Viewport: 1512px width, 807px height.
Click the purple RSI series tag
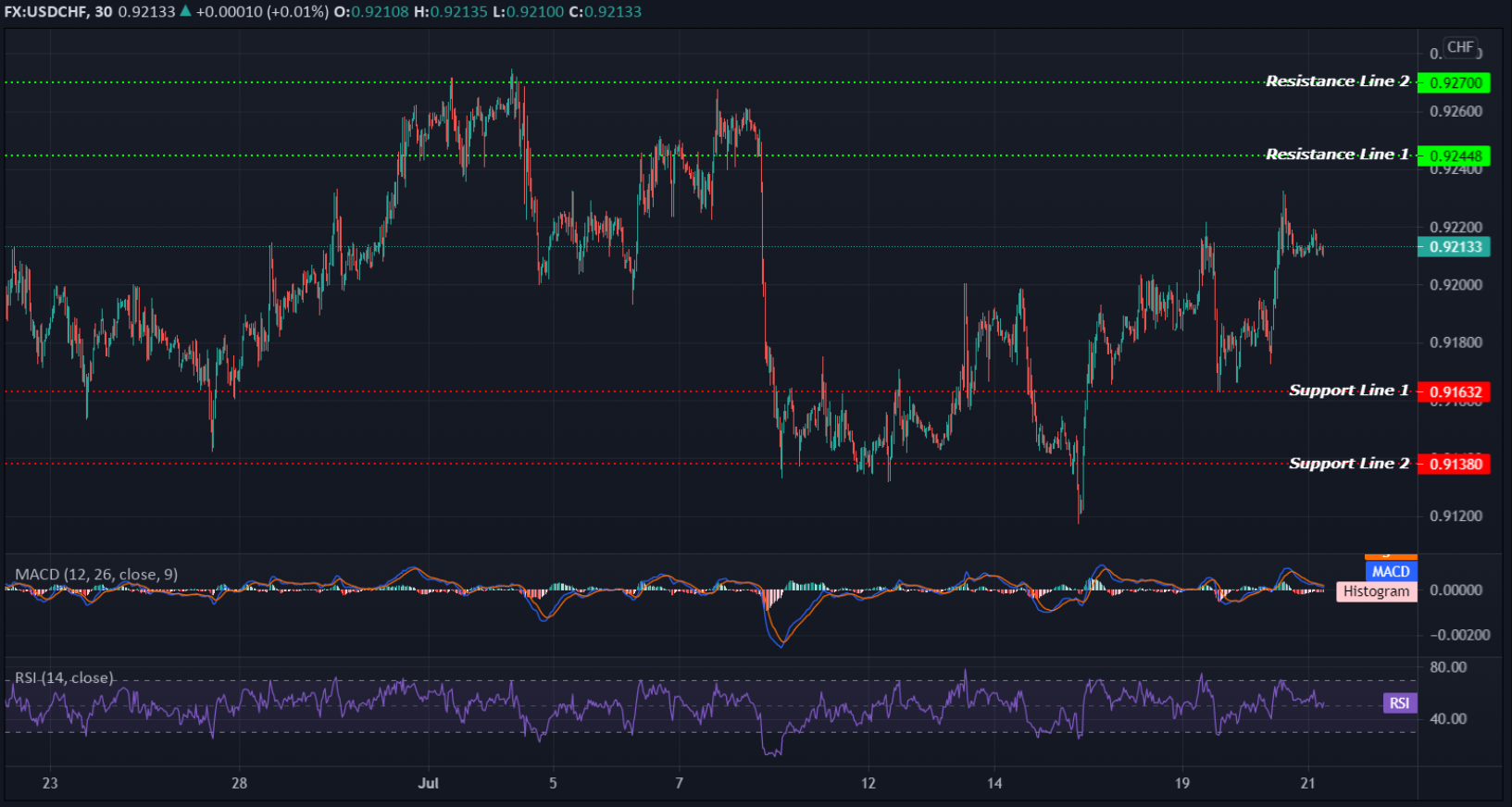coord(1399,703)
